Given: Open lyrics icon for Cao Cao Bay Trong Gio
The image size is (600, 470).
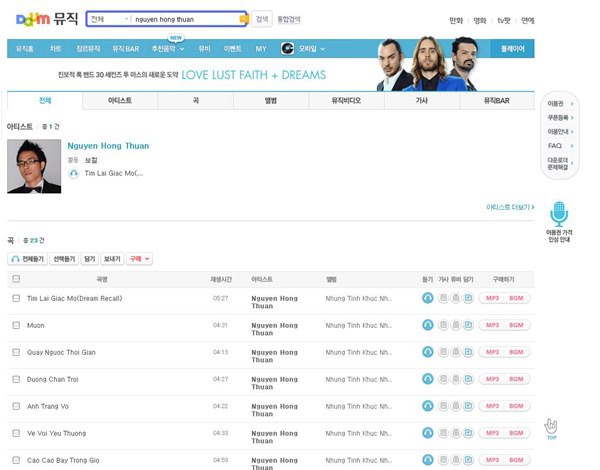Looking at the screenshot, I should (x=443, y=460).
